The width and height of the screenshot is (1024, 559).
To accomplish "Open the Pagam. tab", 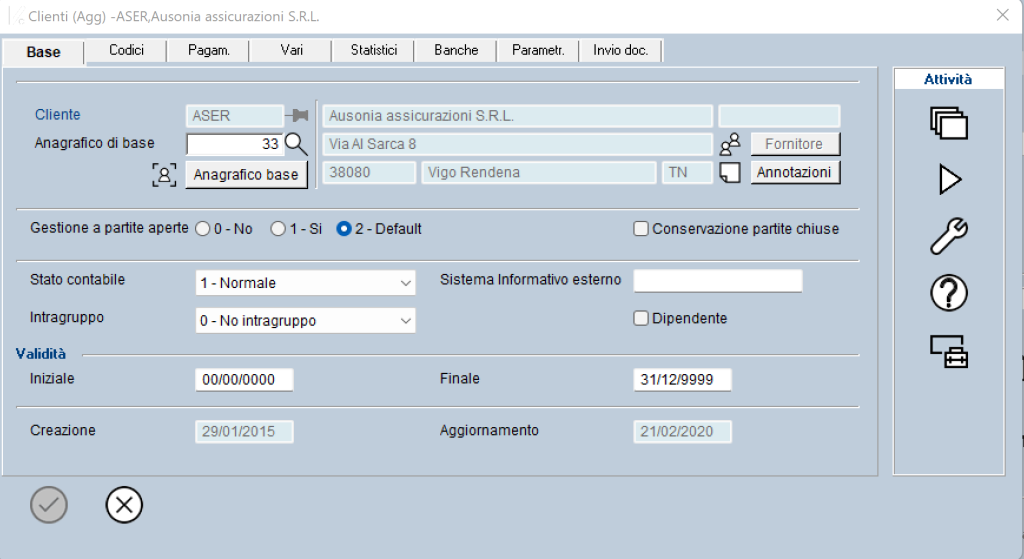I will tap(209, 50).
